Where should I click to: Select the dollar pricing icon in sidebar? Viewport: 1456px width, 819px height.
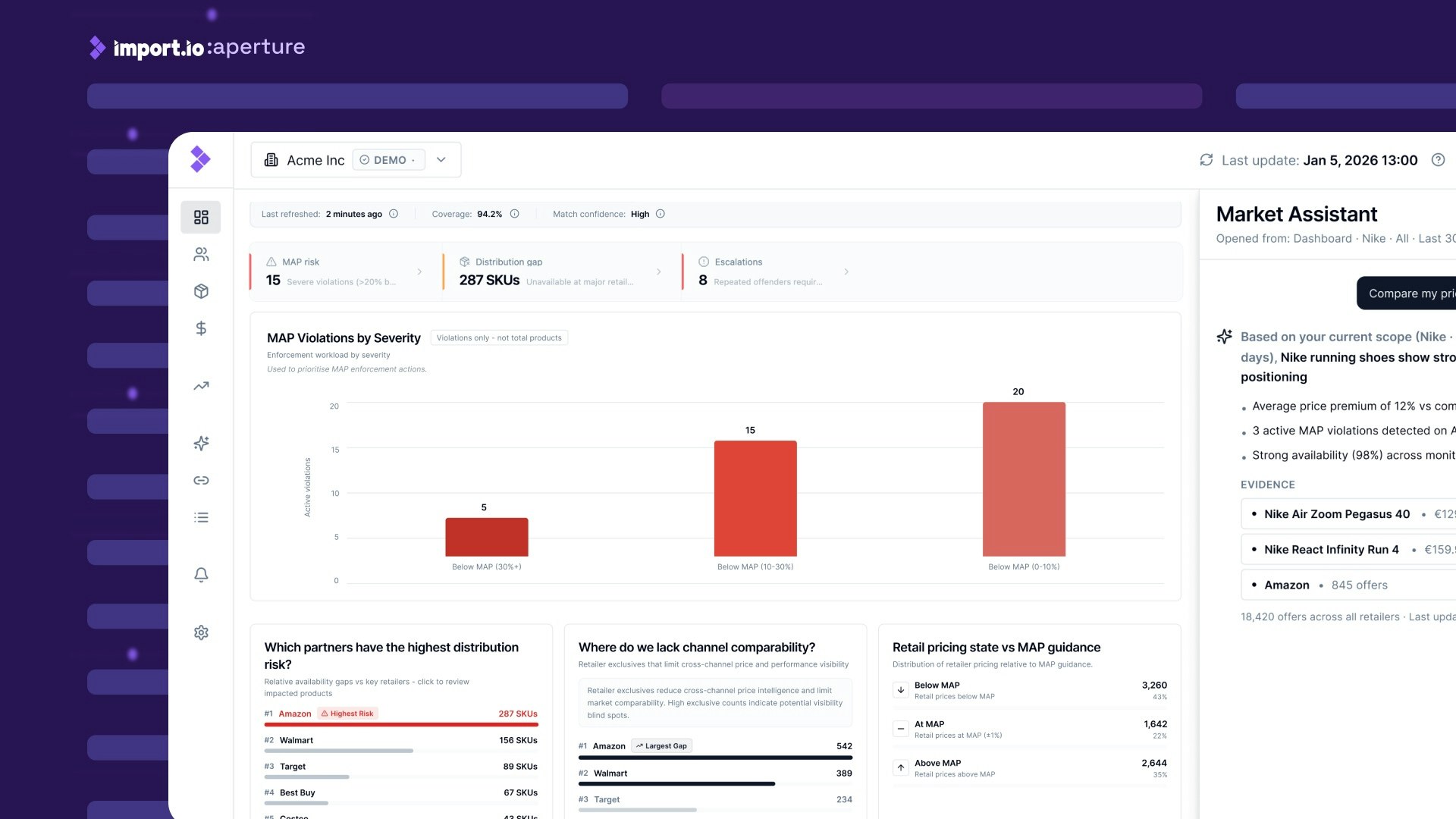201,328
